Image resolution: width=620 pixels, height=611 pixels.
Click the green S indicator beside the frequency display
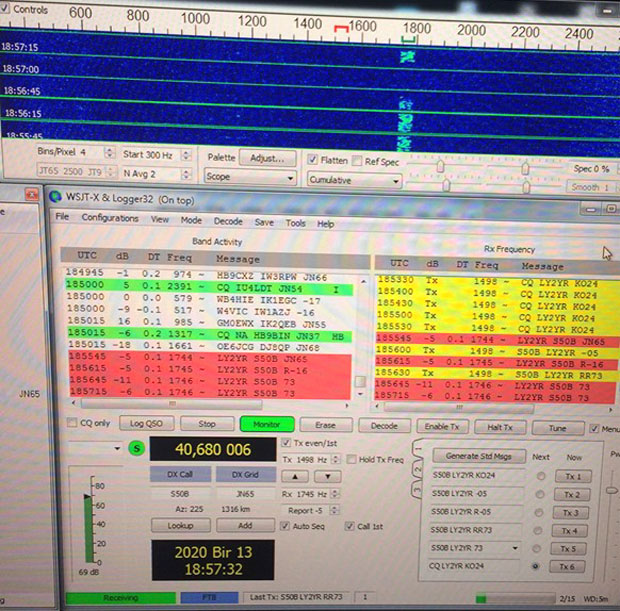tap(136, 448)
